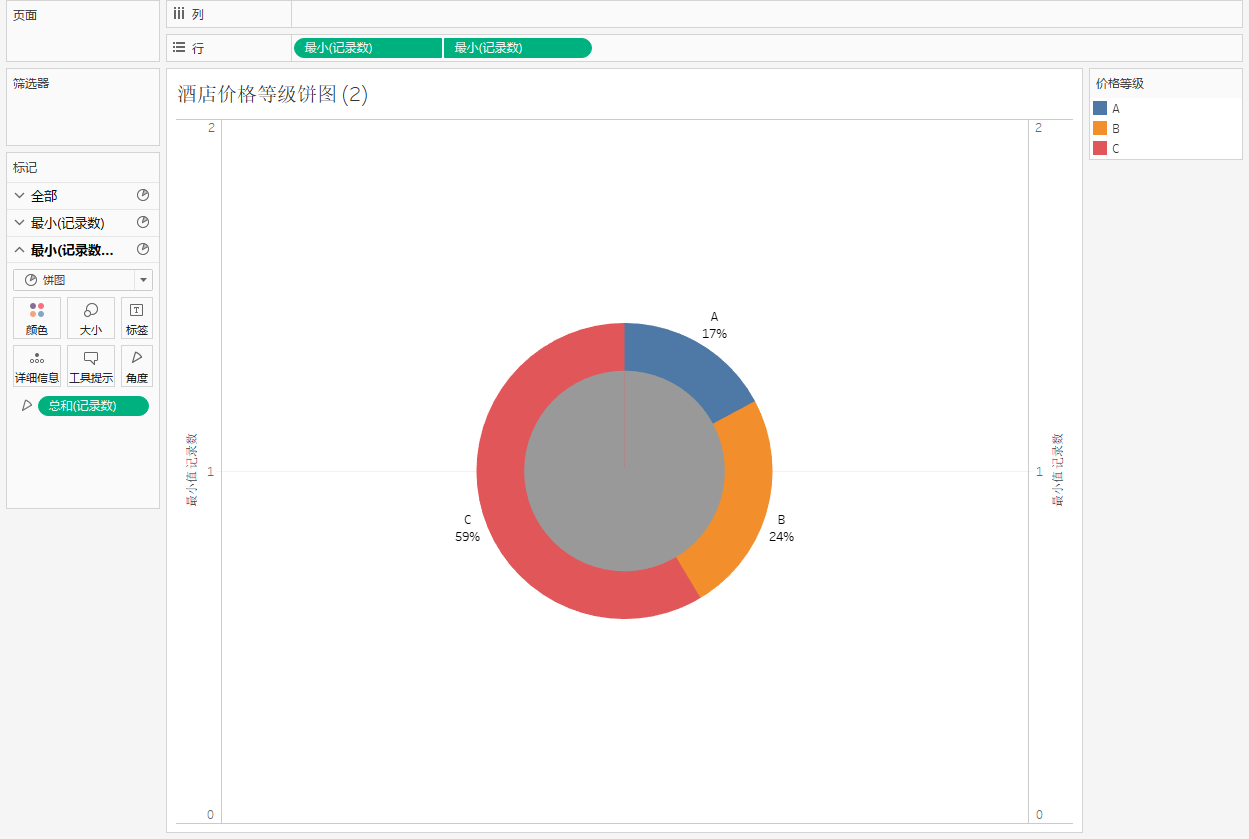Viewport: 1249px width, 839px height.
Task: Click the left axis tick value 1
Action: click(x=211, y=471)
